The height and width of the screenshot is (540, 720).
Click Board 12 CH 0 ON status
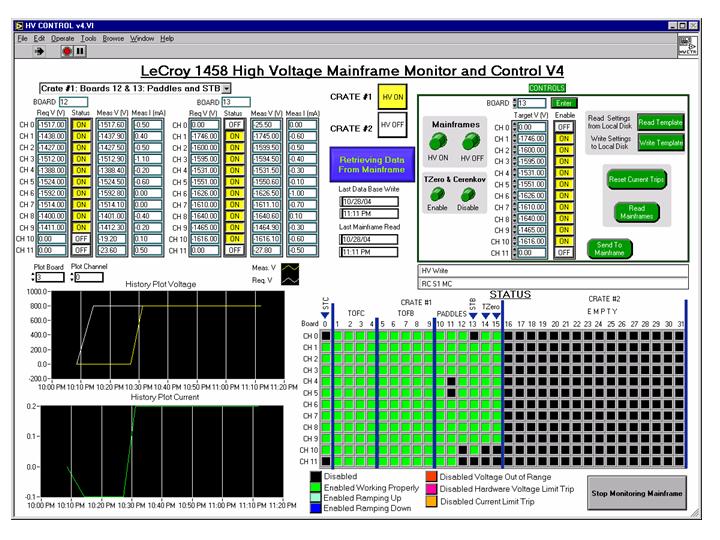point(81,125)
